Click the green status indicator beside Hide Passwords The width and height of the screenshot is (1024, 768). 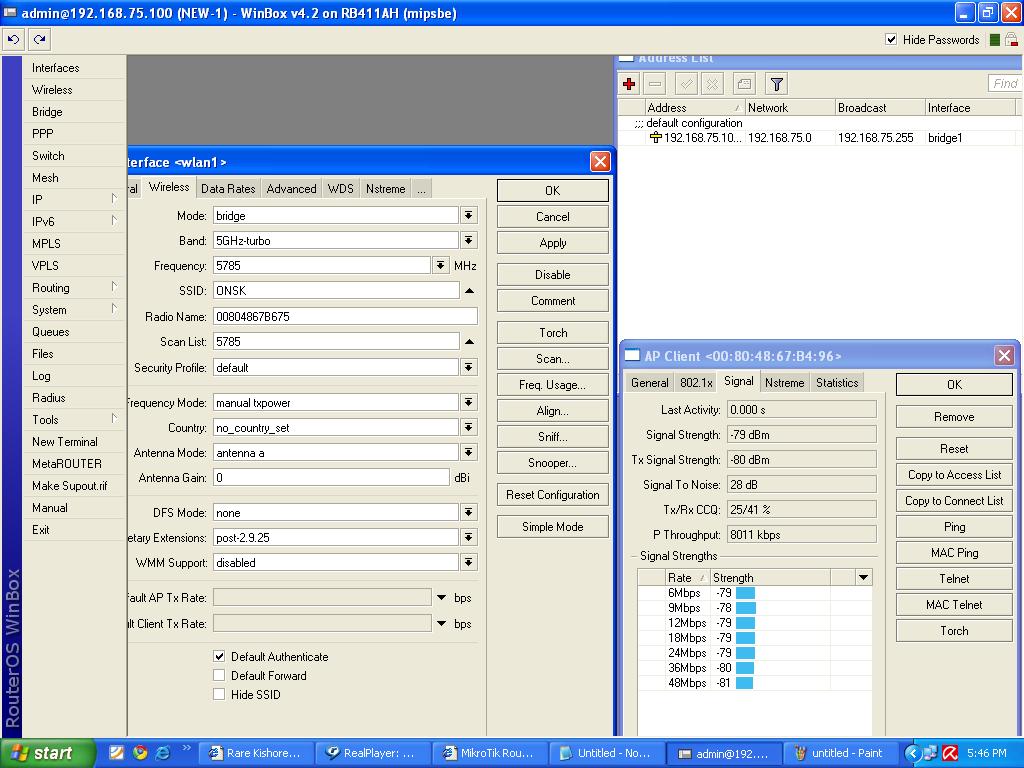[x=995, y=40]
